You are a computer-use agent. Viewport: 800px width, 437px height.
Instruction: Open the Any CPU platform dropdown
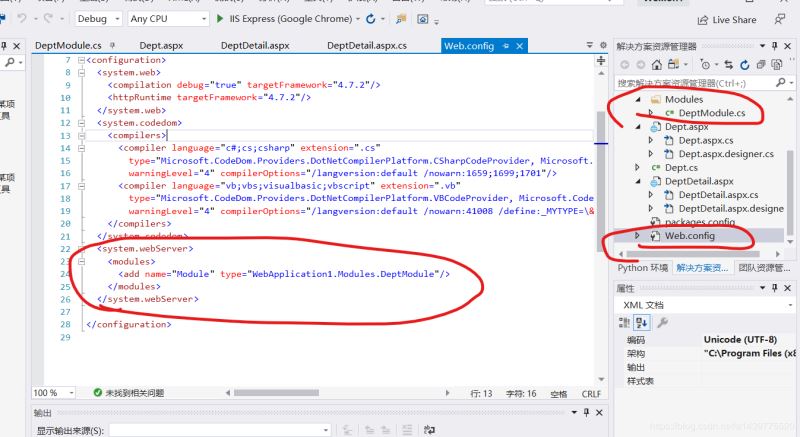point(165,19)
